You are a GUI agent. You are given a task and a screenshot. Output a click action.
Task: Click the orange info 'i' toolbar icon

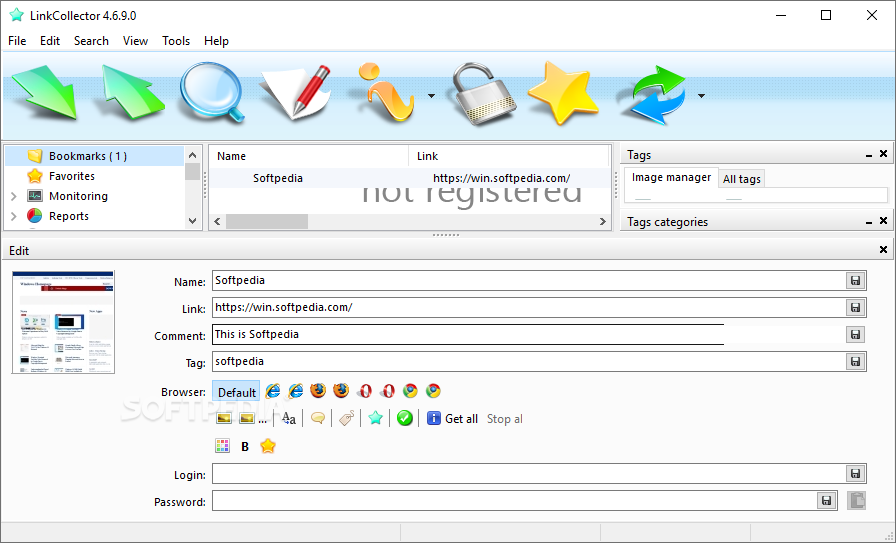(385, 93)
